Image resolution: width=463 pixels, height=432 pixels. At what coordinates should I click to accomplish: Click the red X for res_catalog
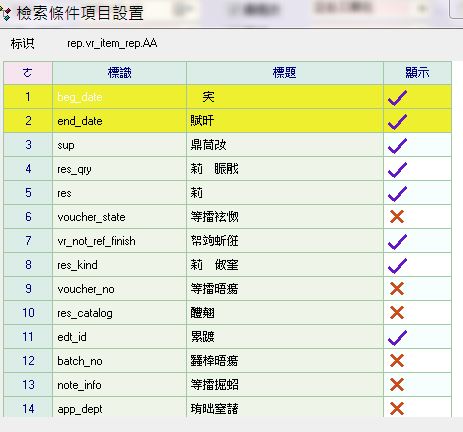pyautogui.click(x=397, y=313)
